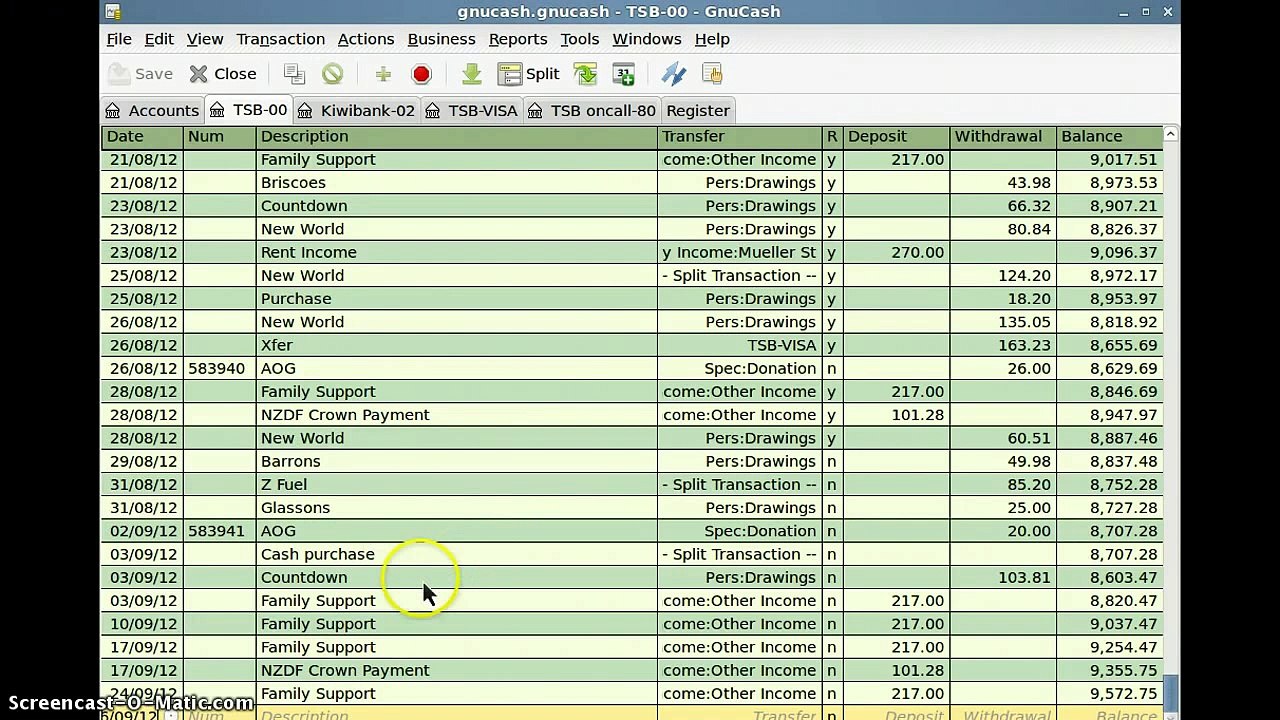Toggle reconcile flag on Cash purchase row
Screen dimensions: 1280x720
pyautogui.click(x=832, y=554)
